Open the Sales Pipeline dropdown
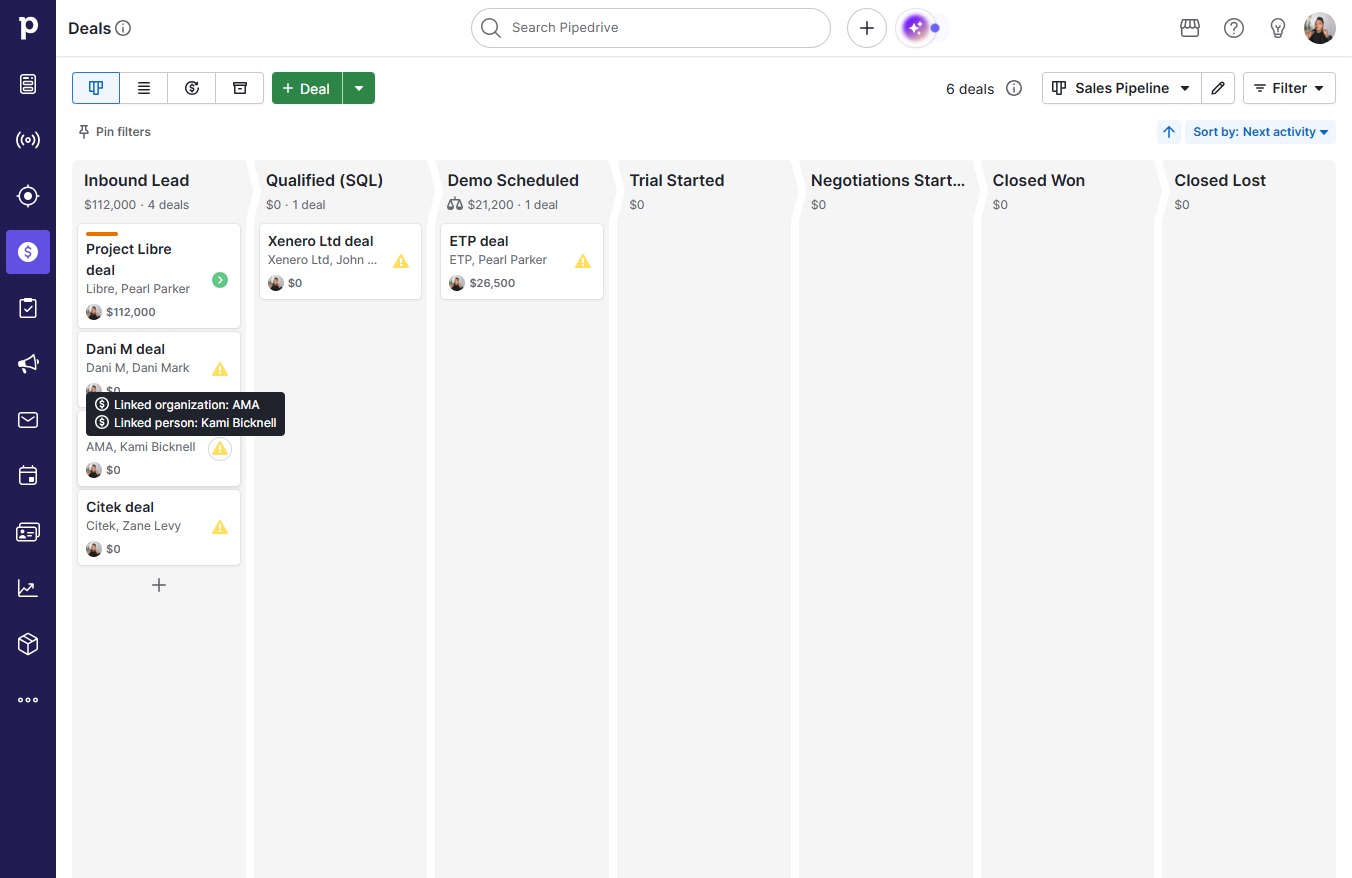1352x878 pixels. (1121, 88)
